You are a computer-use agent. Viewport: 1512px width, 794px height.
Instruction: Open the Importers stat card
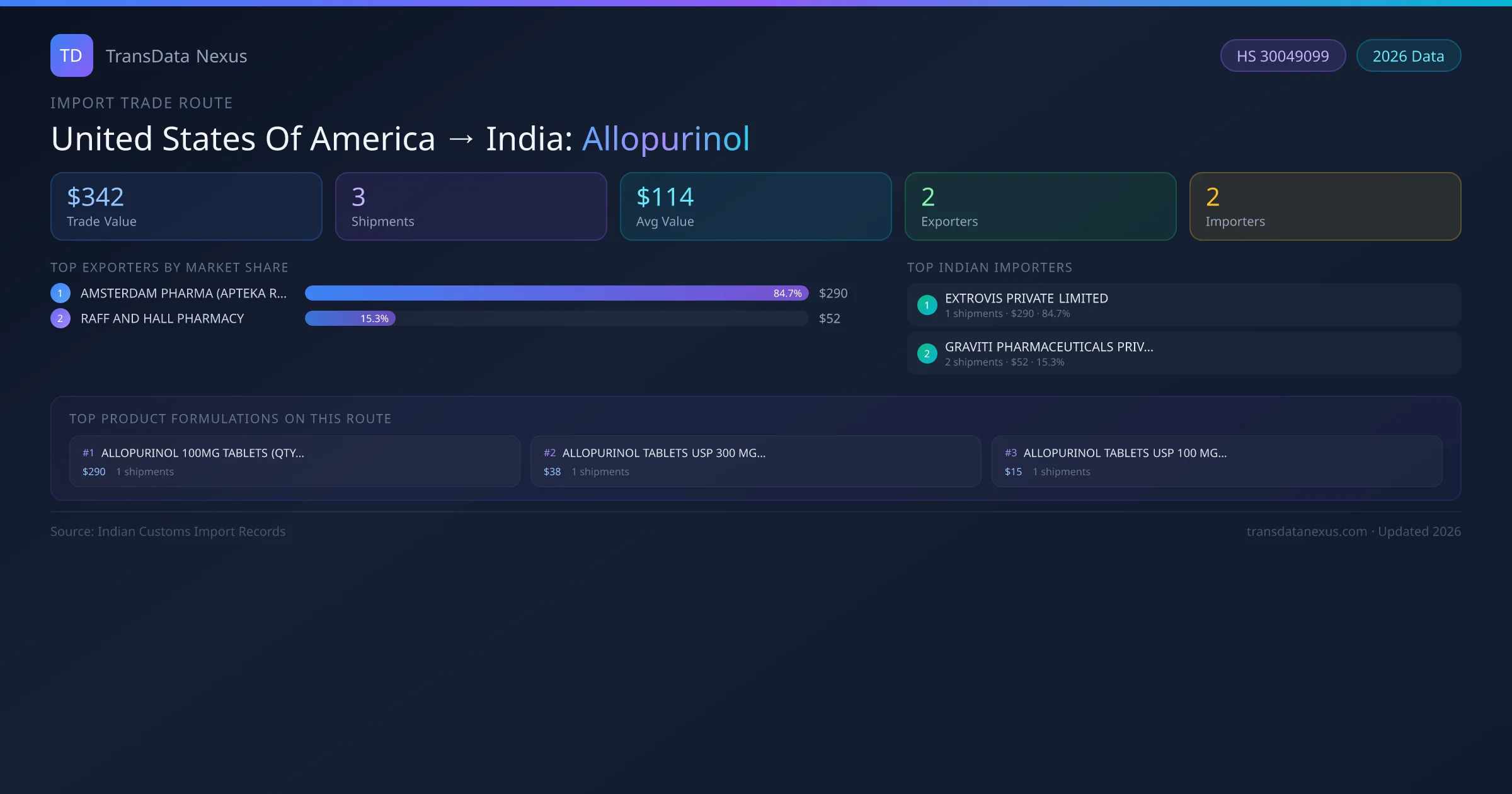coord(1325,206)
